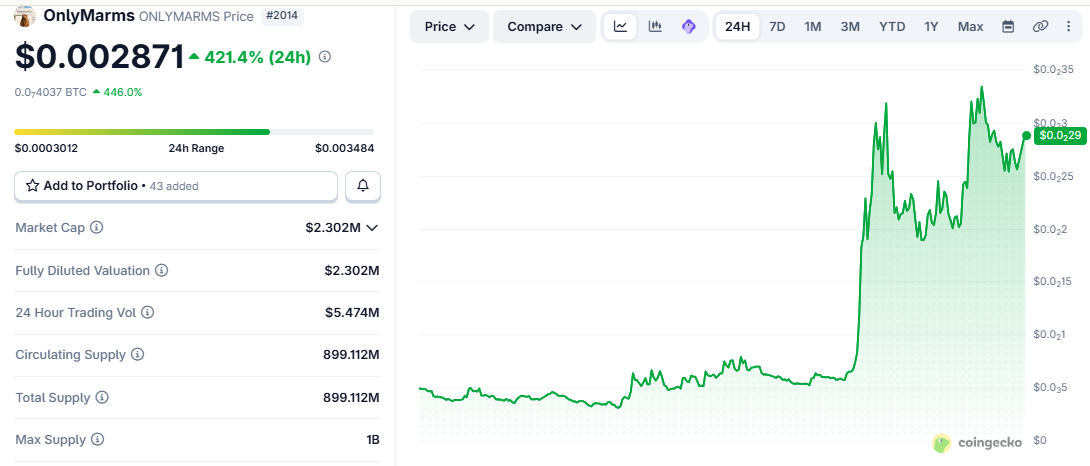The image size is (1090, 466).
Task: Click the $0.0₂35 y-axis label
Action: tap(1052, 70)
